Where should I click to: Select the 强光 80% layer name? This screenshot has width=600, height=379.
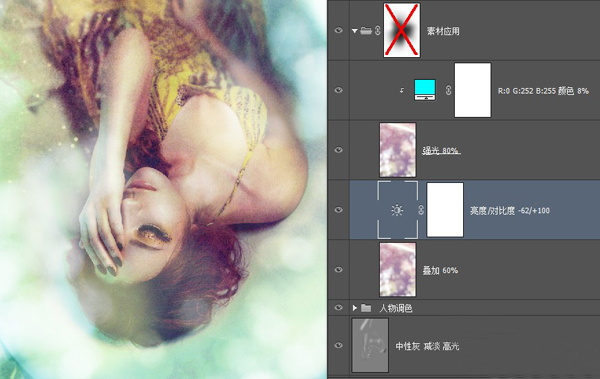(x=441, y=150)
